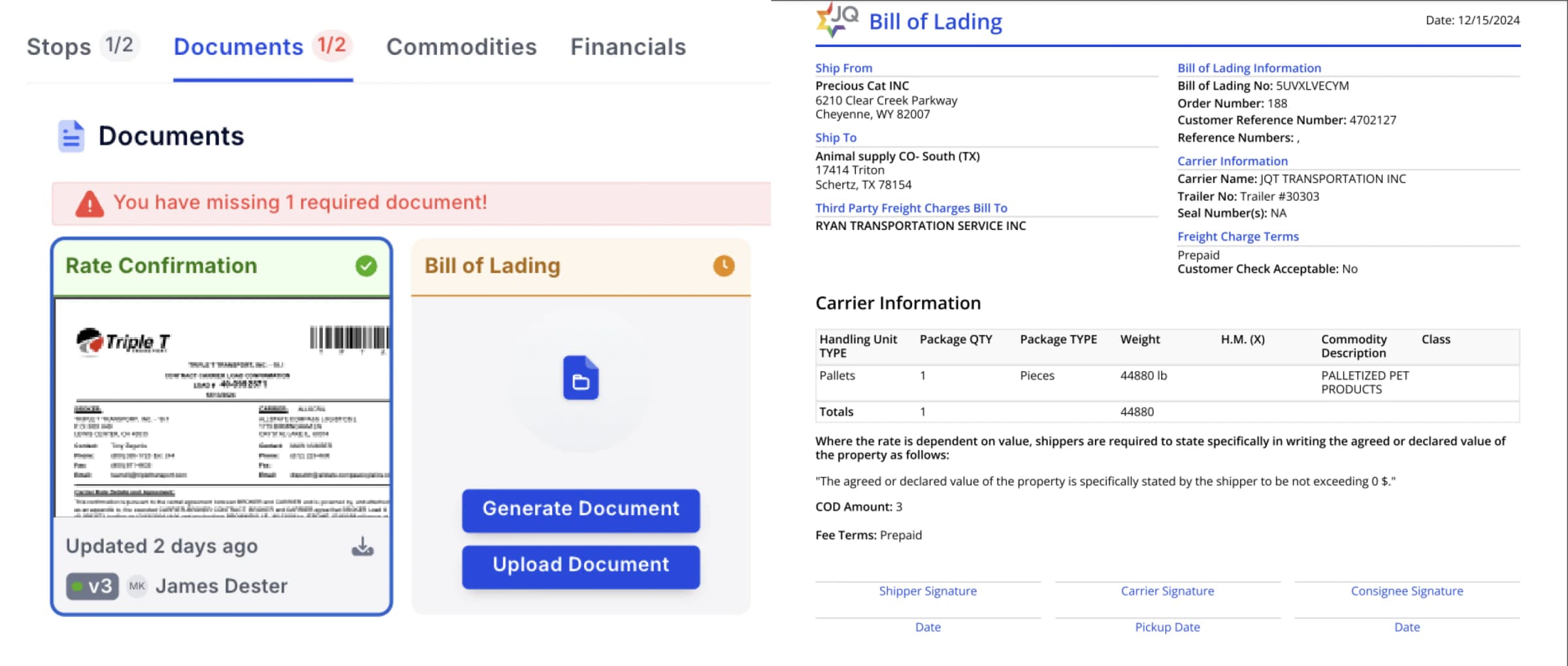The width and height of the screenshot is (1568, 666).
Task: Download the Rate Confirmation document
Action: click(363, 546)
